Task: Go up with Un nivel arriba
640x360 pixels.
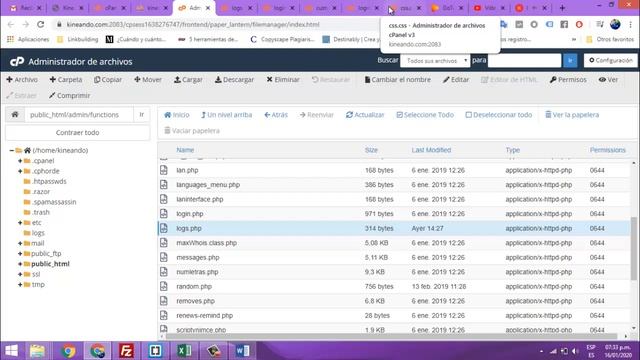Action: click(227, 115)
